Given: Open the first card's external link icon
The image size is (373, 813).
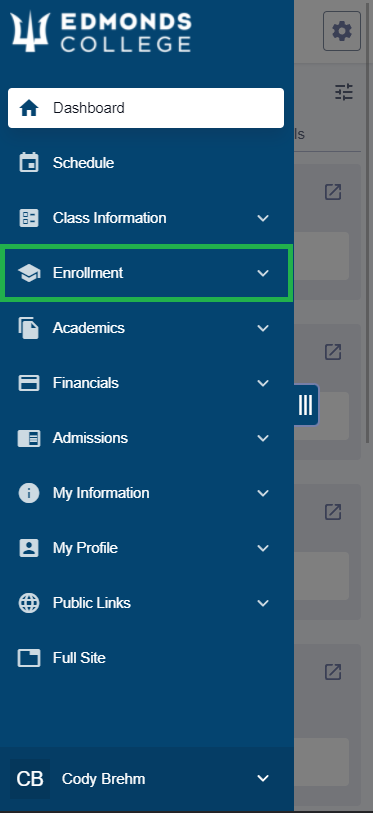Looking at the screenshot, I should pos(333,192).
